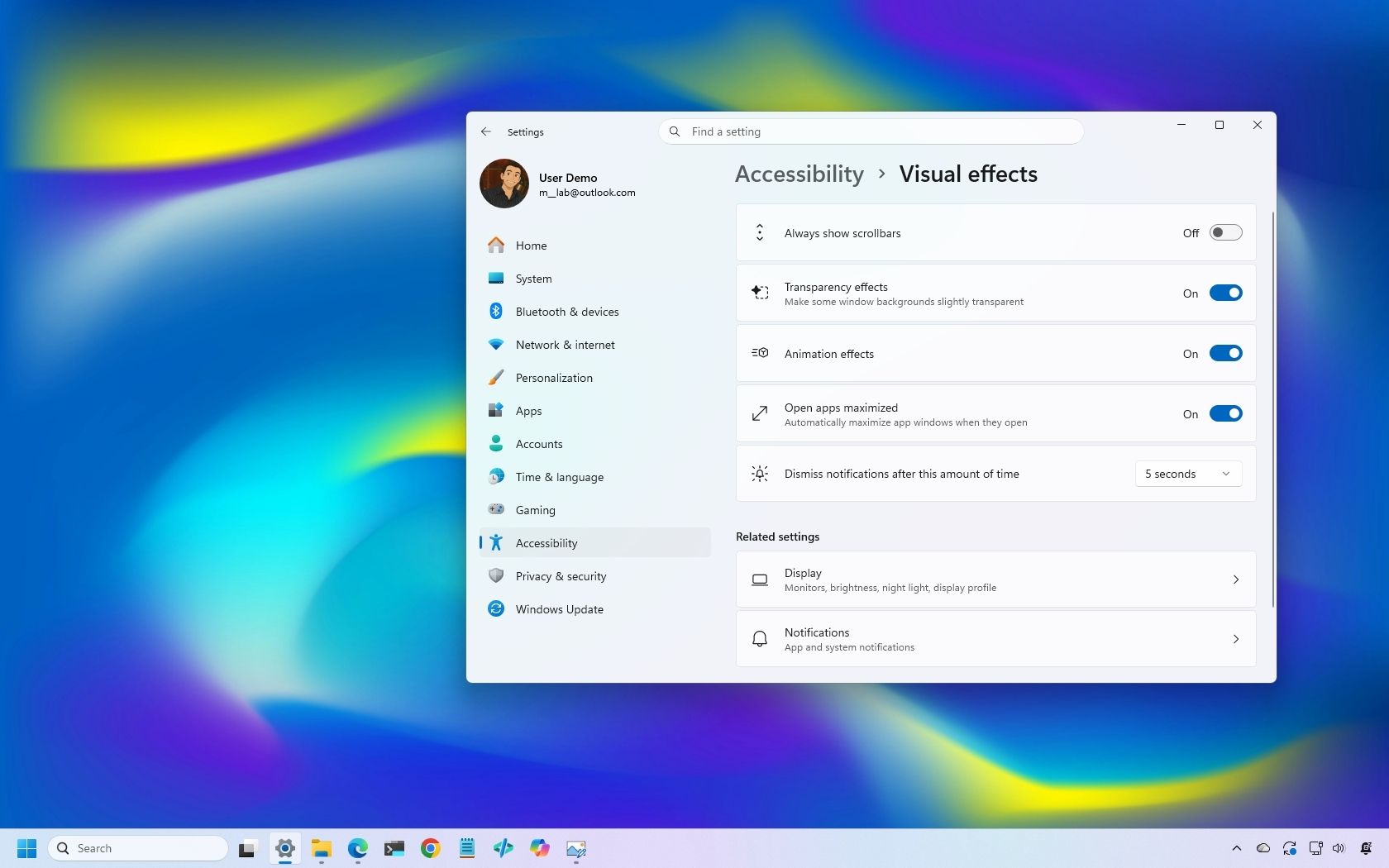Open Windows Update page
Image resolution: width=1389 pixels, height=868 pixels.
pos(594,609)
